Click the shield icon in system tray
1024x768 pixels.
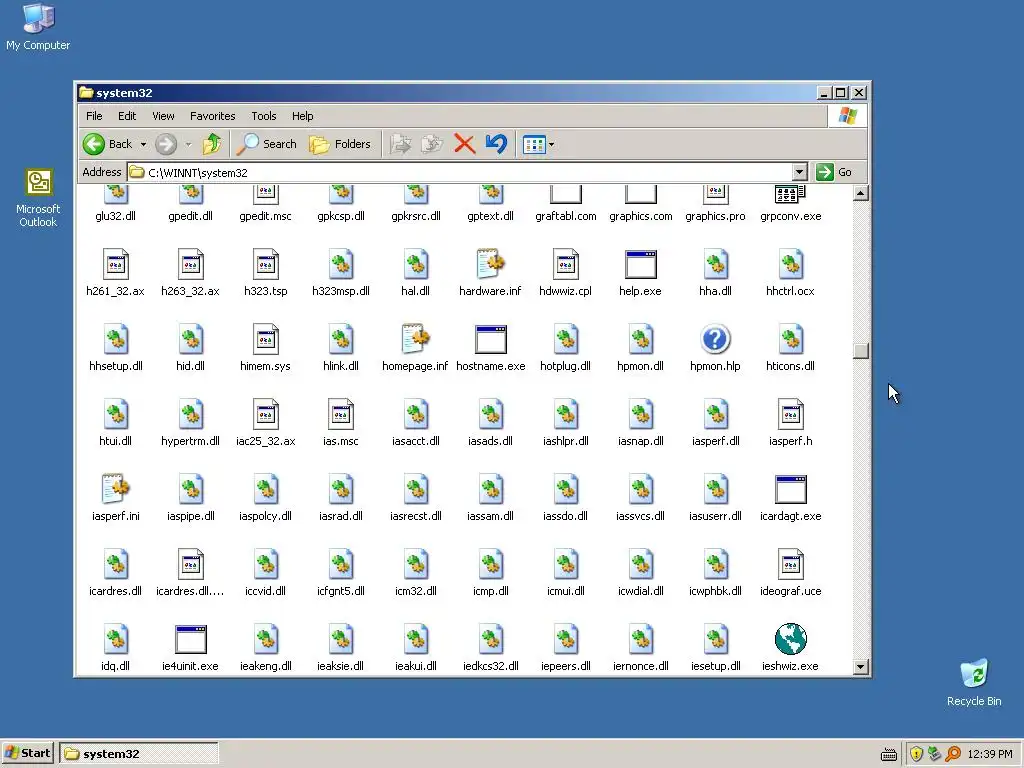[916, 754]
